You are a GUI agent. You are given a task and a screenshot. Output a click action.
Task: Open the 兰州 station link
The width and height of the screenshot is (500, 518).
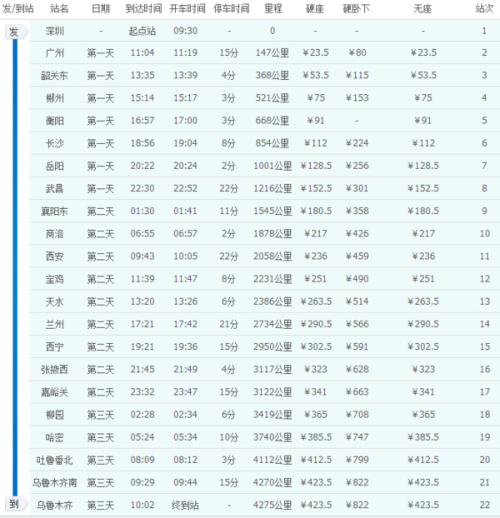(x=55, y=324)
